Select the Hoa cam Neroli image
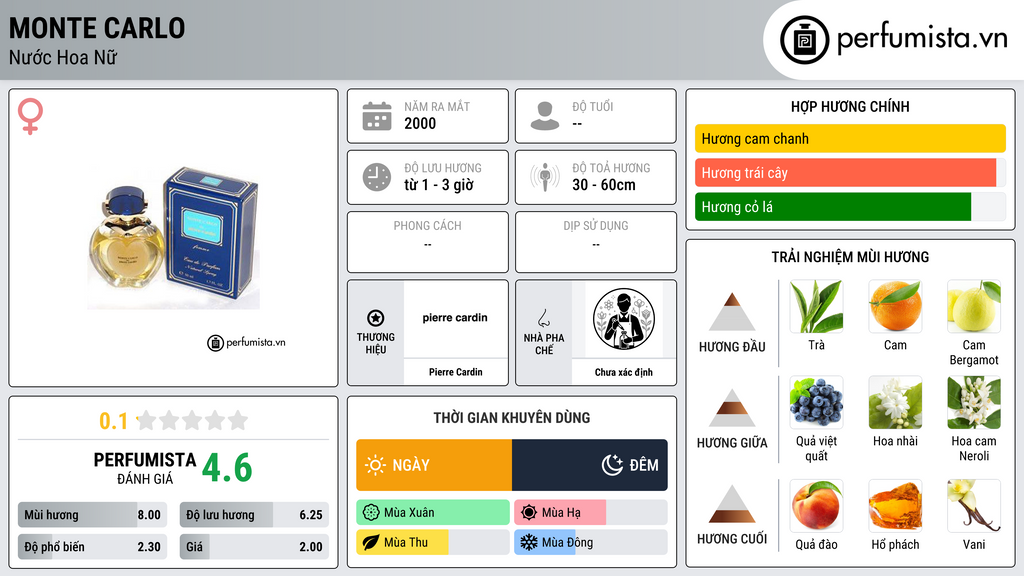This screenshot has height=576, width=1024. tap(974, 402)
